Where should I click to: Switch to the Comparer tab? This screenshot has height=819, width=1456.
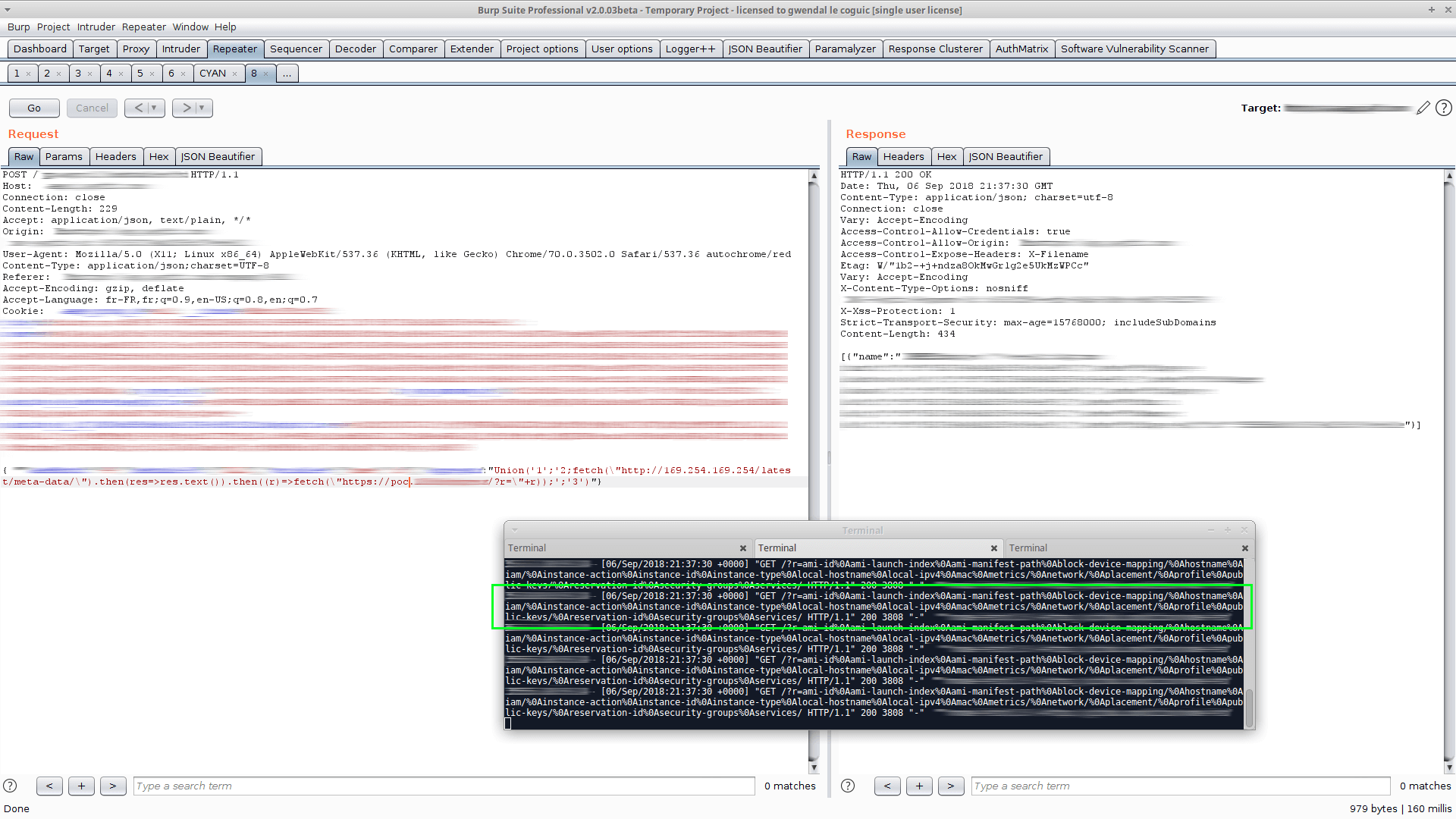tap(413, 49)
